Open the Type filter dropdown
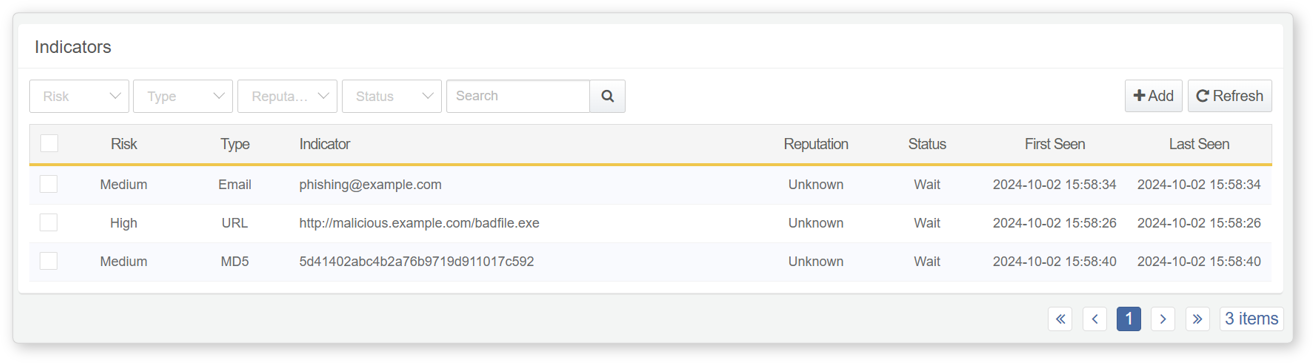Screen dimensions: 1314x364 click(183, 96)
